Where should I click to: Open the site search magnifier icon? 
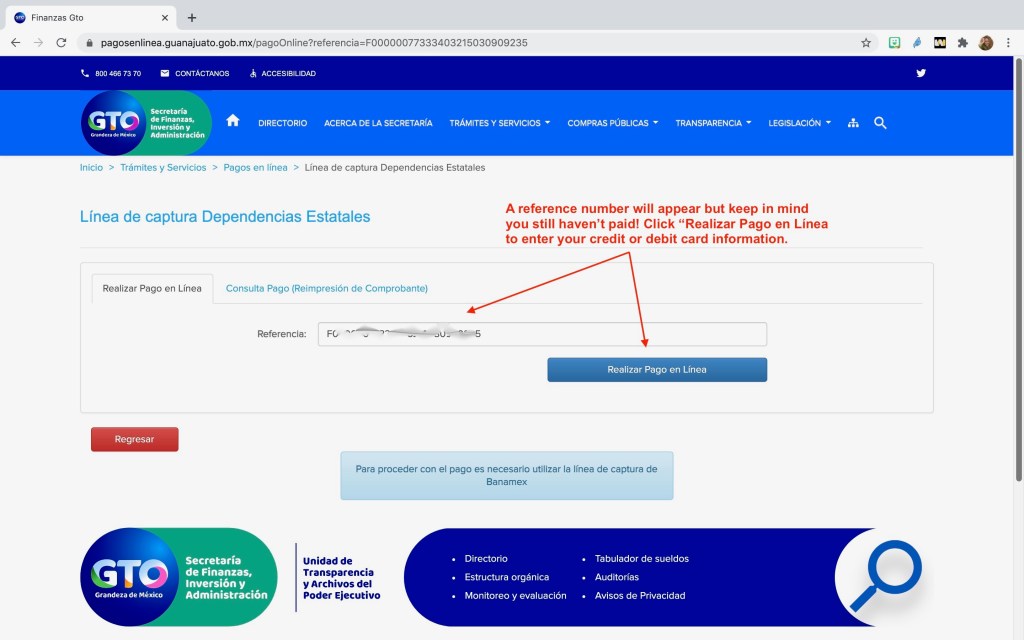click(880, 122)
